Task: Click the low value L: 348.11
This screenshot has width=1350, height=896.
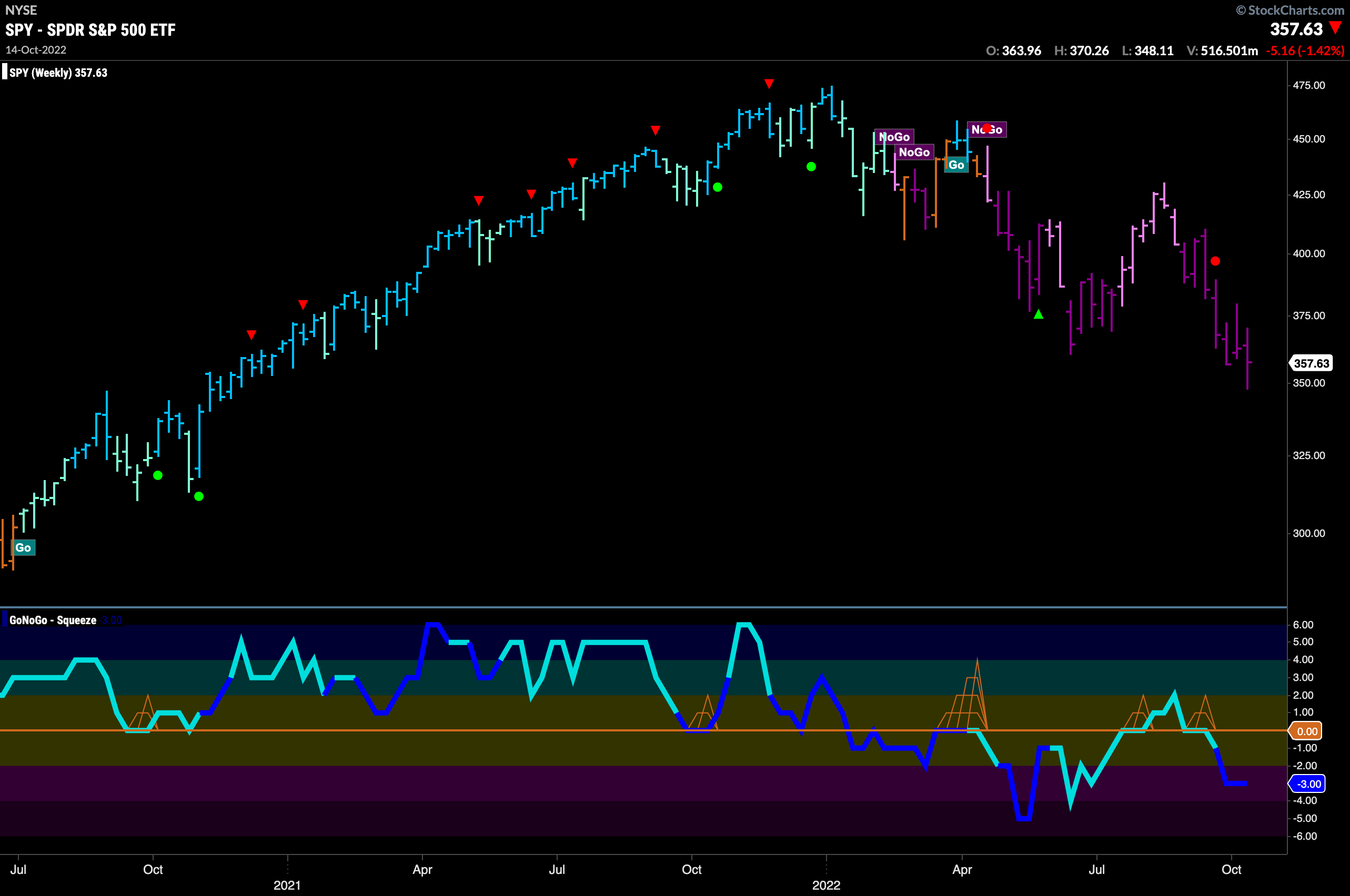Action: pos(1147,50)
